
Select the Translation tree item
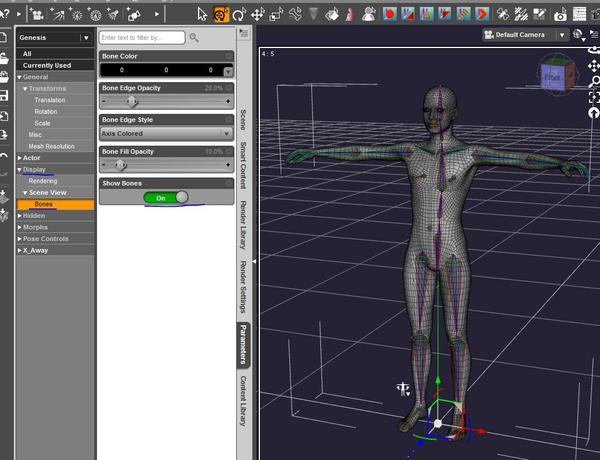pos(50,100)
